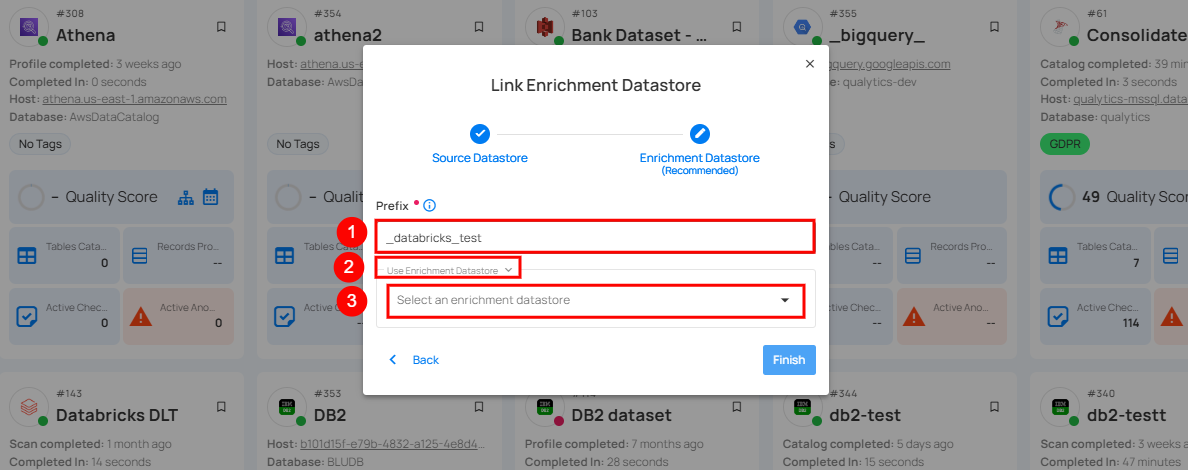1188x470 pixels.
Task: Click the Prefix info icon
Action: (x=429, y=206)
